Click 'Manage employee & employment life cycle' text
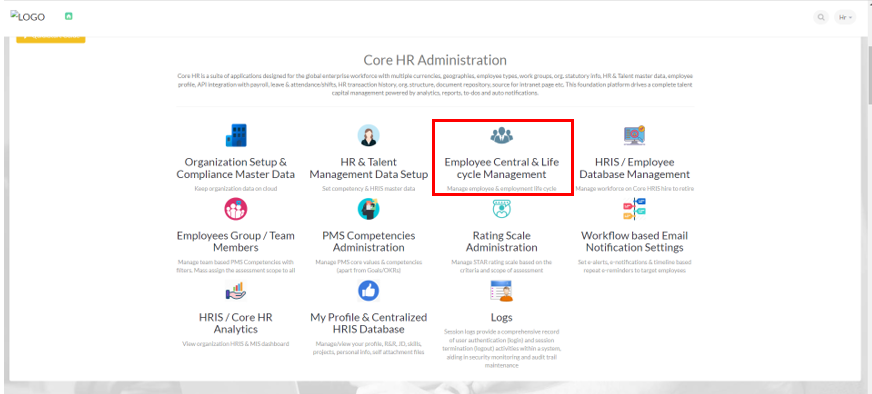 coord(502,189)
